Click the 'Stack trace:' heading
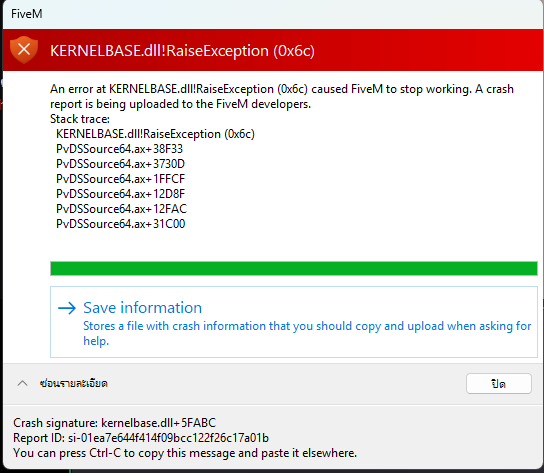The height and width of the screenshot is (473, 544). point(80,119)
